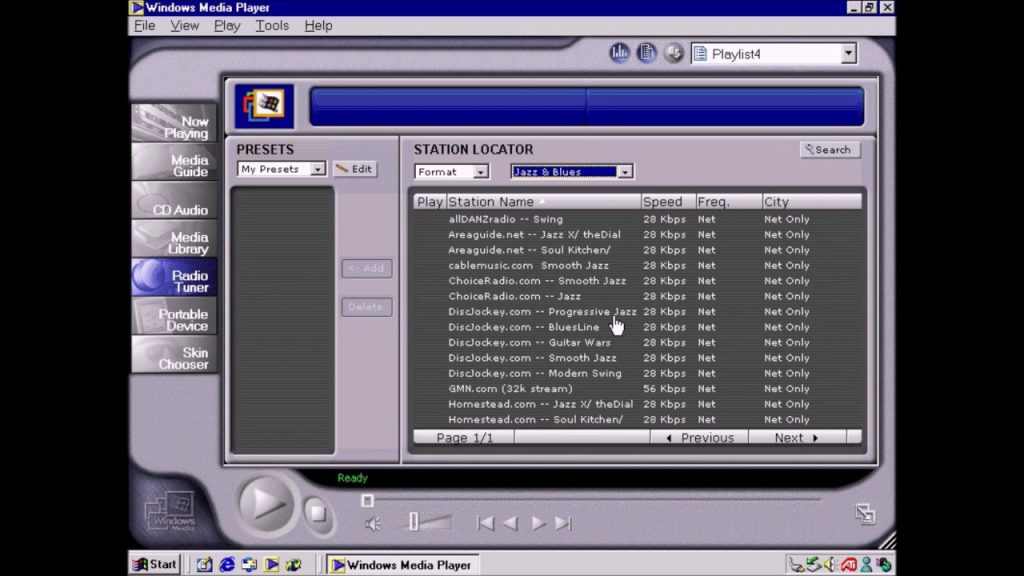Mute the audio with speaker icon

pos(373,524)
